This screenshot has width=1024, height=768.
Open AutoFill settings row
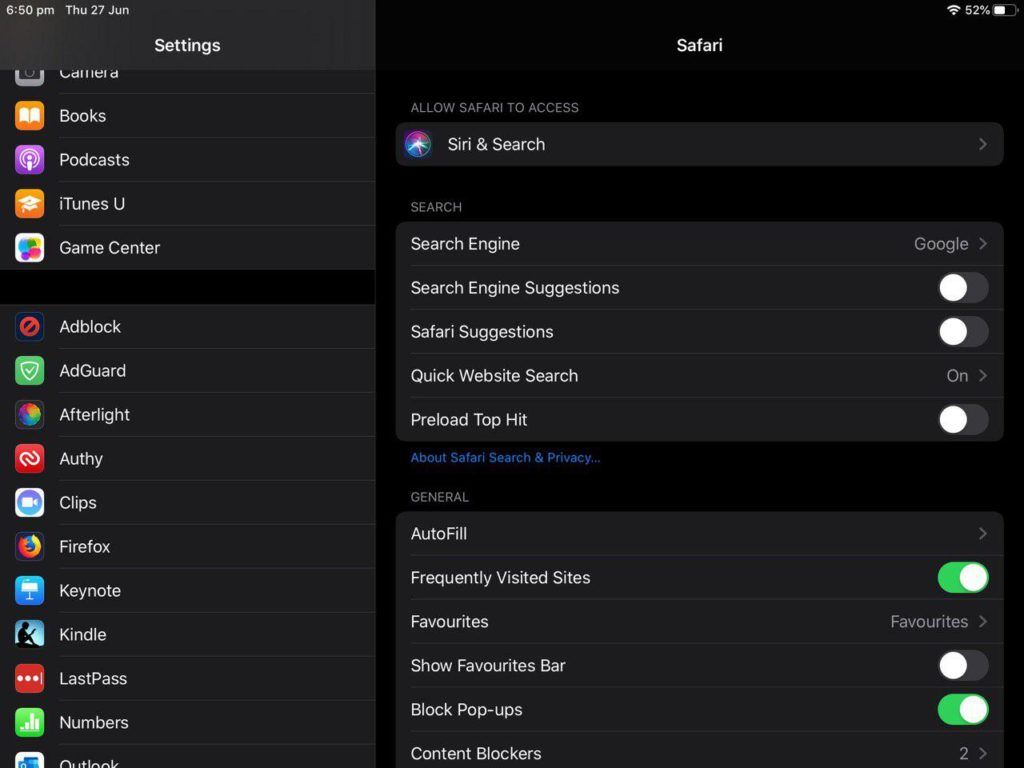coord(699,534)
